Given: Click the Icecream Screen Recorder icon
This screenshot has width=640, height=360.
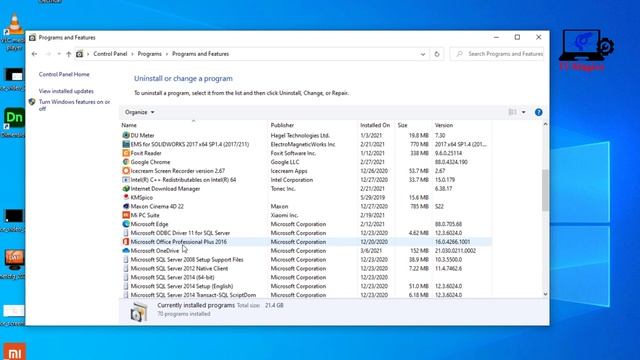Looking at the screenshot, I should (126, 171).
